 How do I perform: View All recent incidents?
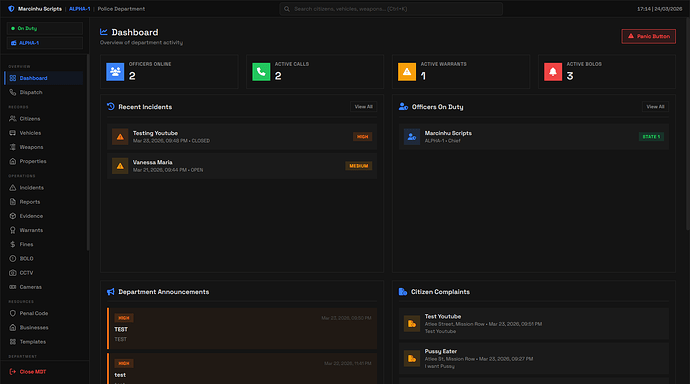[363, 107]
